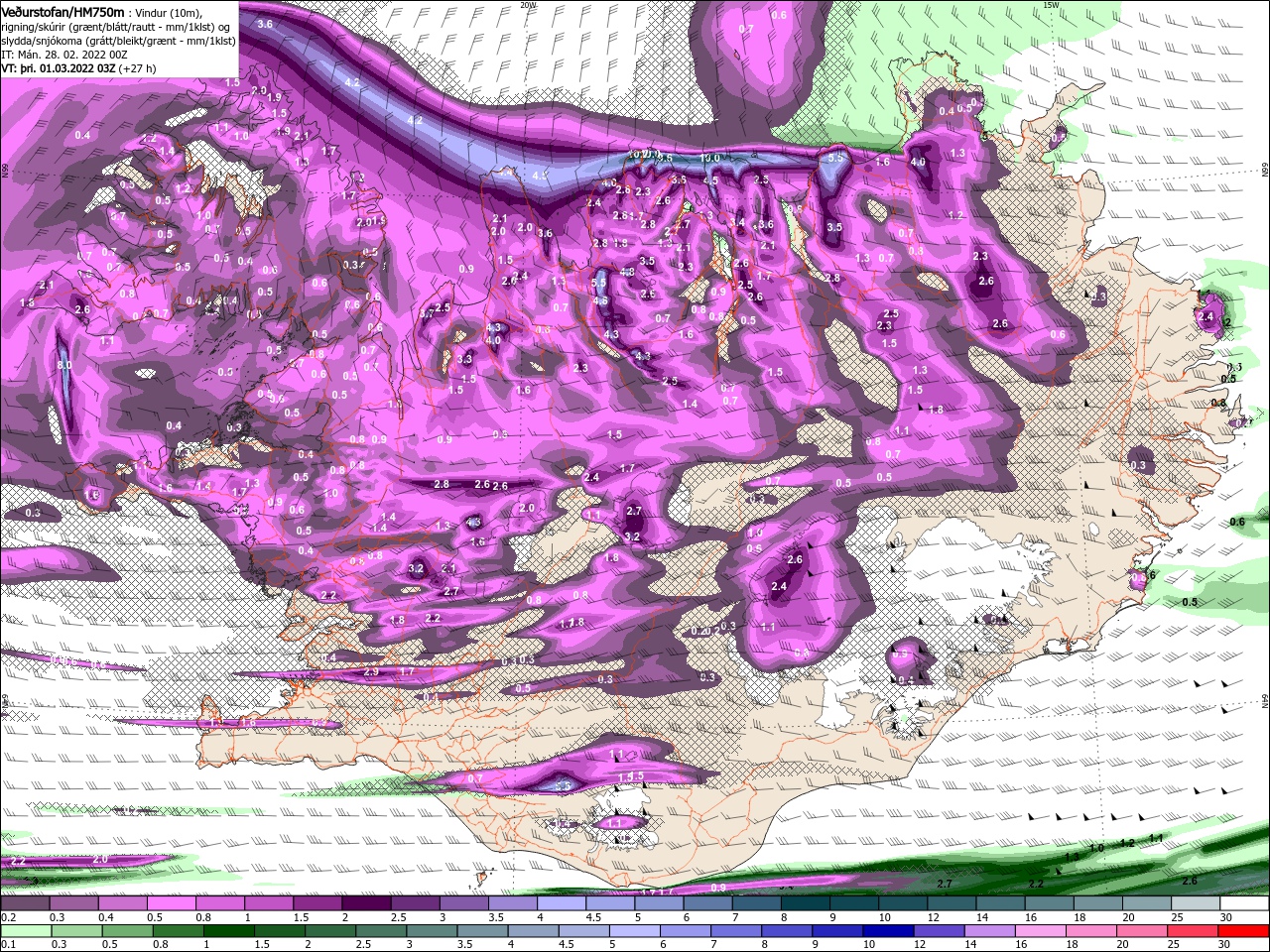This screenshot has height=952, width=1270.
Task: Pick lower rain legend swatch between 6 and 7
Action: [685, 931]
